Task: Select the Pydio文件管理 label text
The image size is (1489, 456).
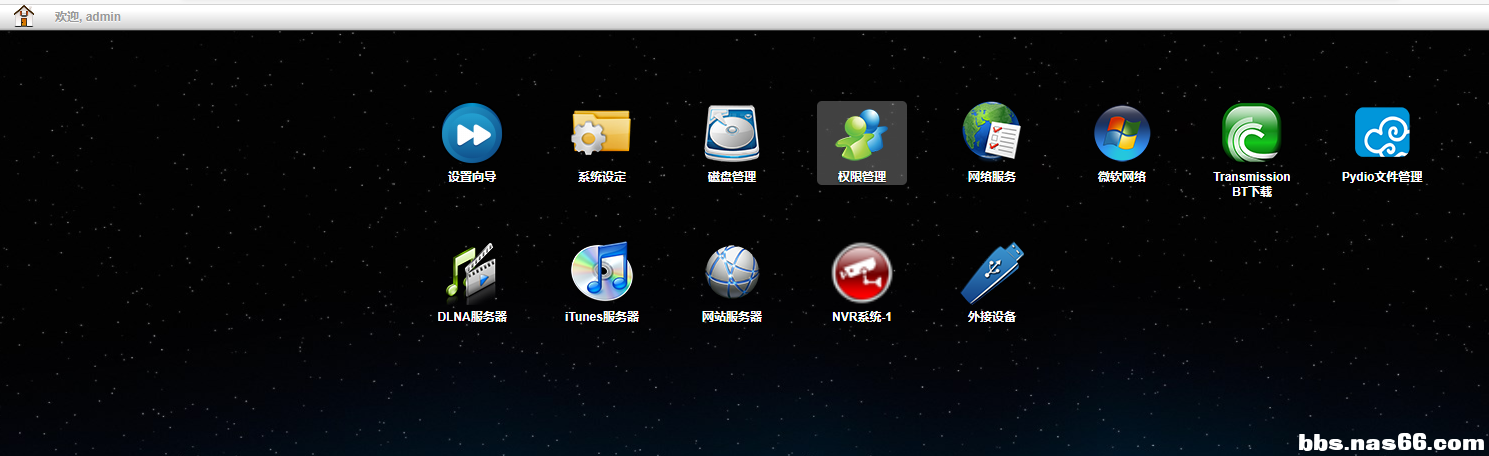Action: 1382,177
